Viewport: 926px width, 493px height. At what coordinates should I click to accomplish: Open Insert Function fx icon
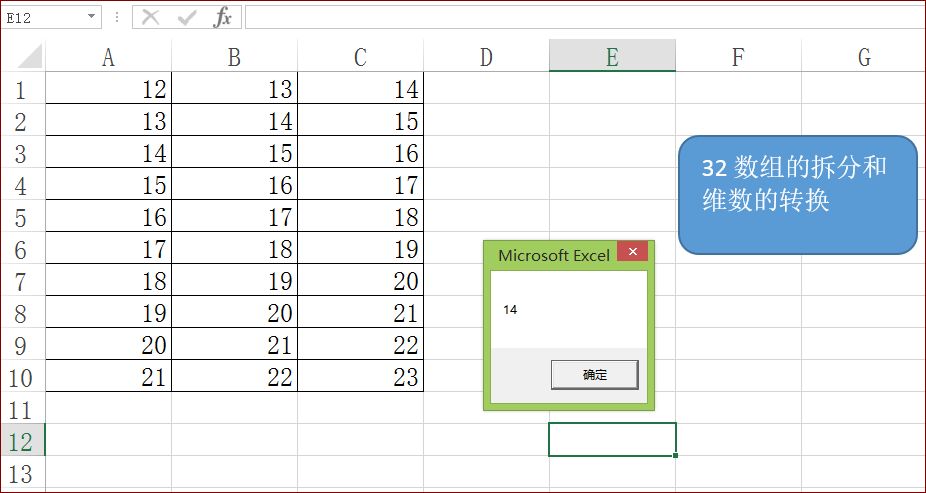(222, 18)
